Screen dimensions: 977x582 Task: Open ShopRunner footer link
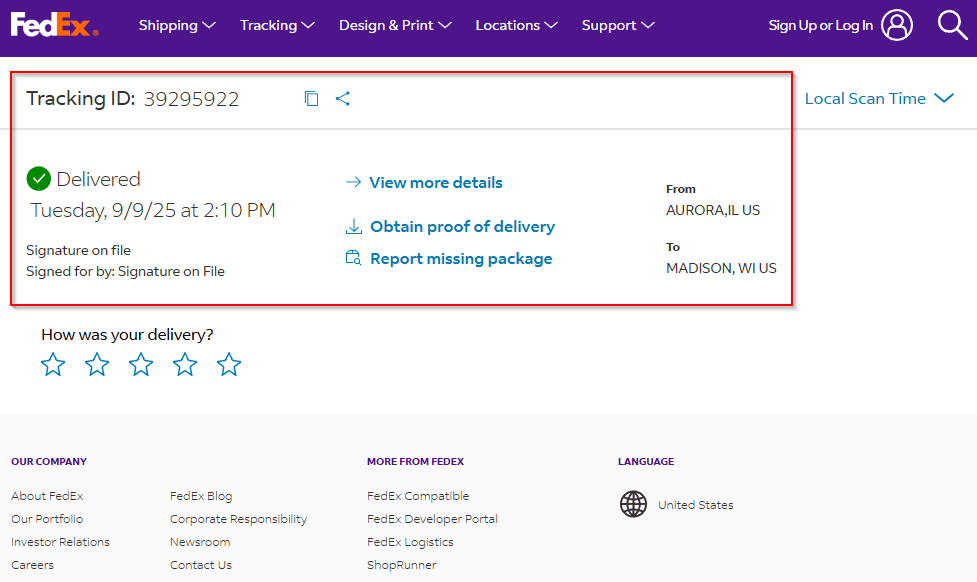click(402, 565)
